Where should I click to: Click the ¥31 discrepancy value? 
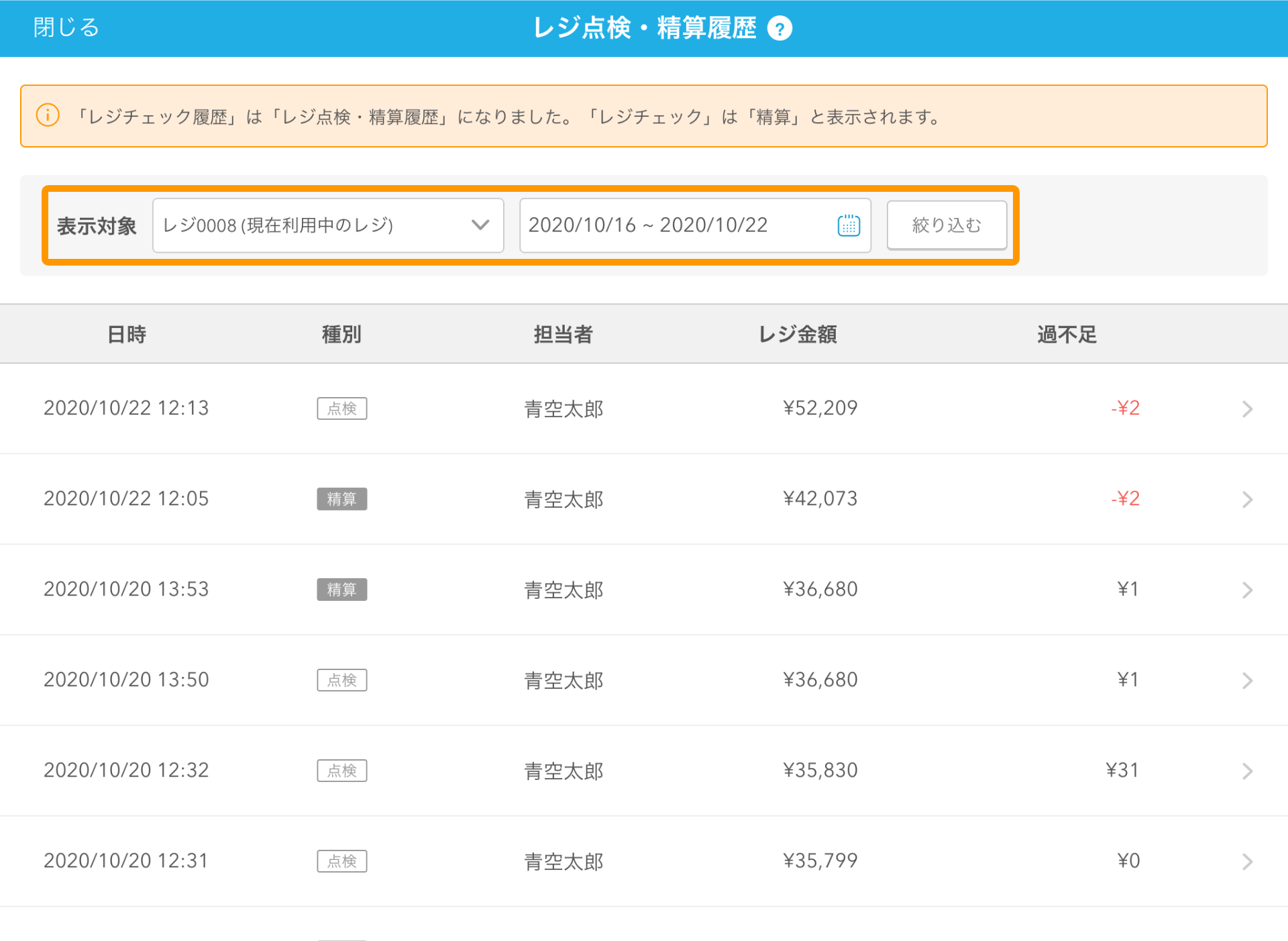1122,770
